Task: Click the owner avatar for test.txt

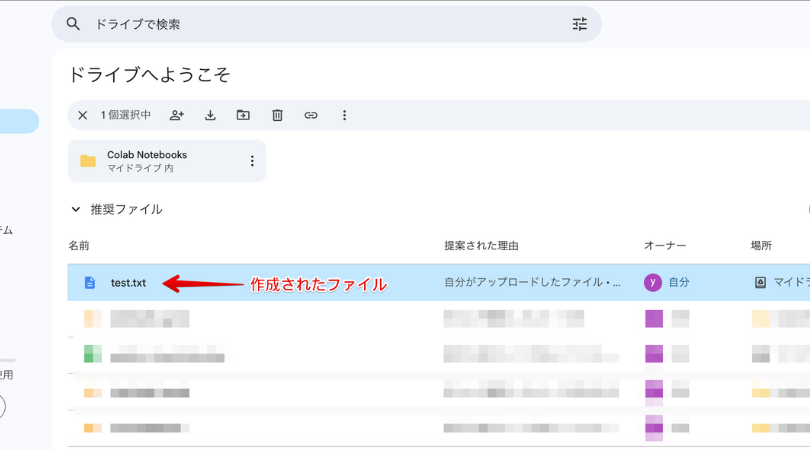Action: (653, 283)
